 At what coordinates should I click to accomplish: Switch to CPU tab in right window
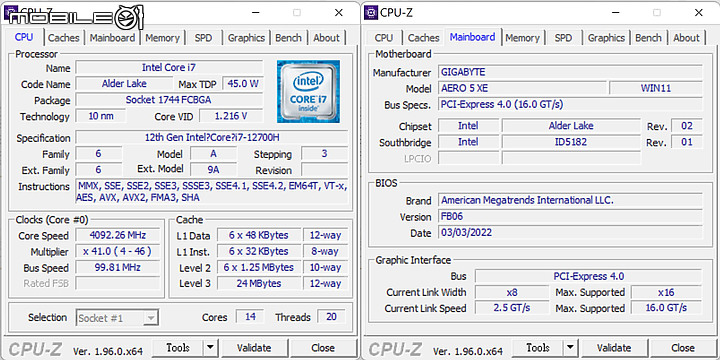pyautogui.click(x=384, y=38)
